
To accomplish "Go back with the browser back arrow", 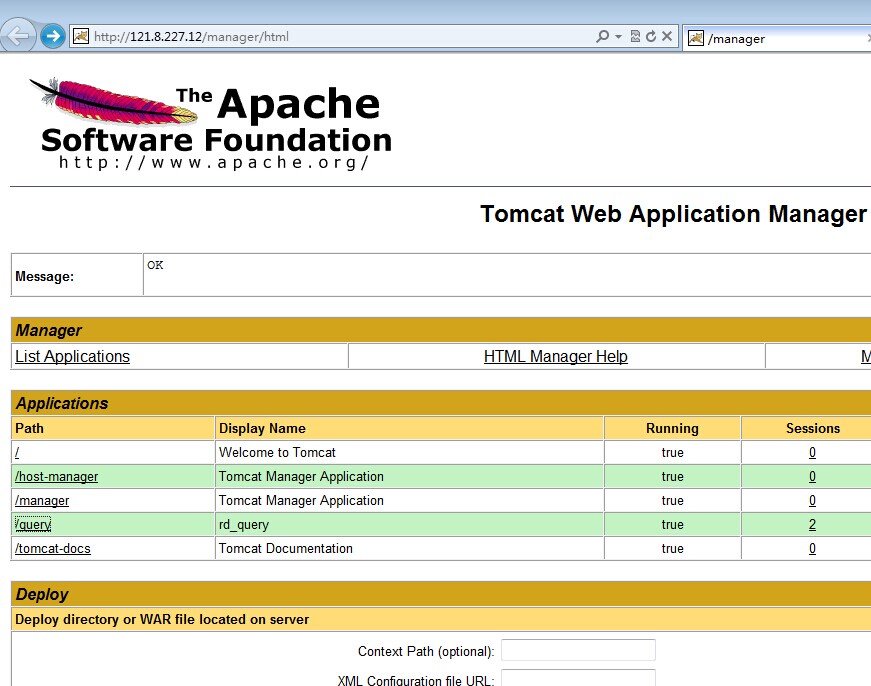I will (x=18, y=36).
